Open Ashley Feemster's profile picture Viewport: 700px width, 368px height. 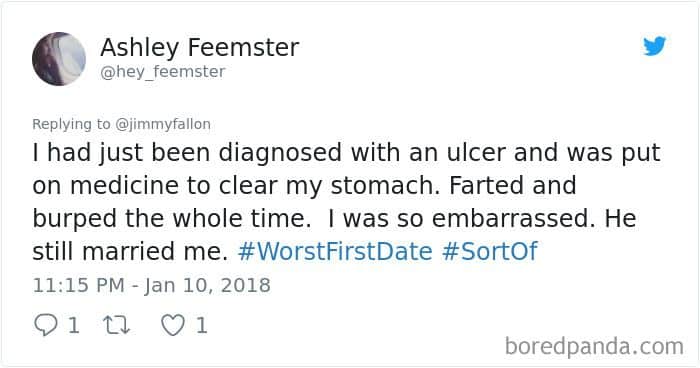coord(59,59)
